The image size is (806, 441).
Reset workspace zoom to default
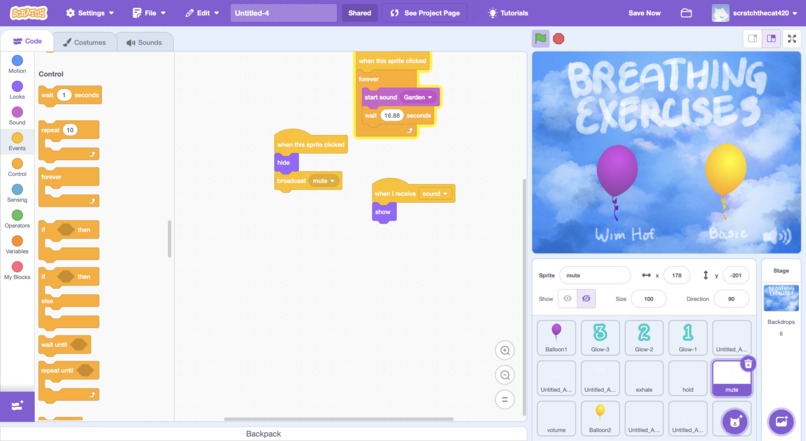pyautogui.click(x=505, y=399)
